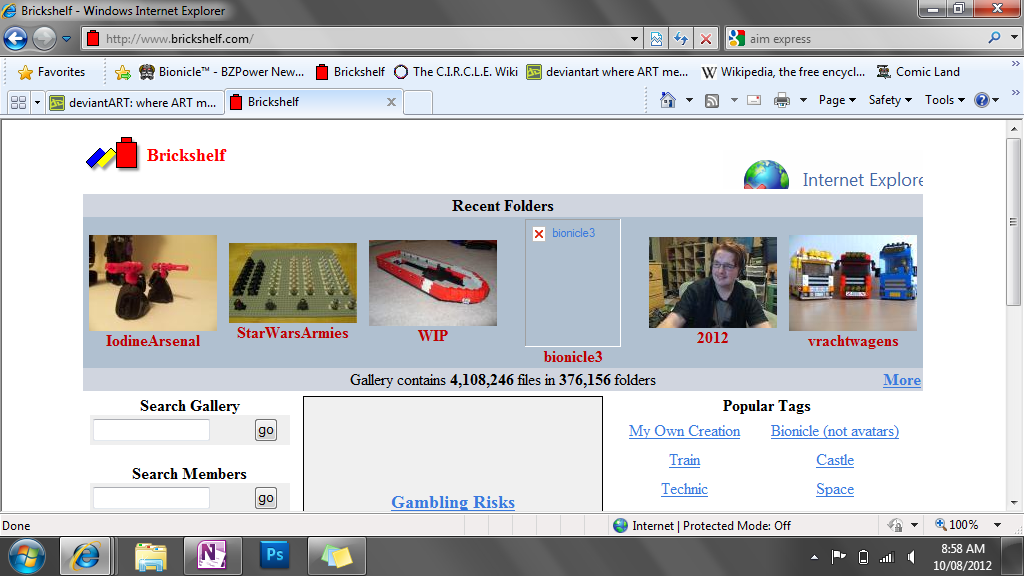The image size is (1024, 576).
Task: Click the Brickshelf brick logo
Action: (112, 155)
